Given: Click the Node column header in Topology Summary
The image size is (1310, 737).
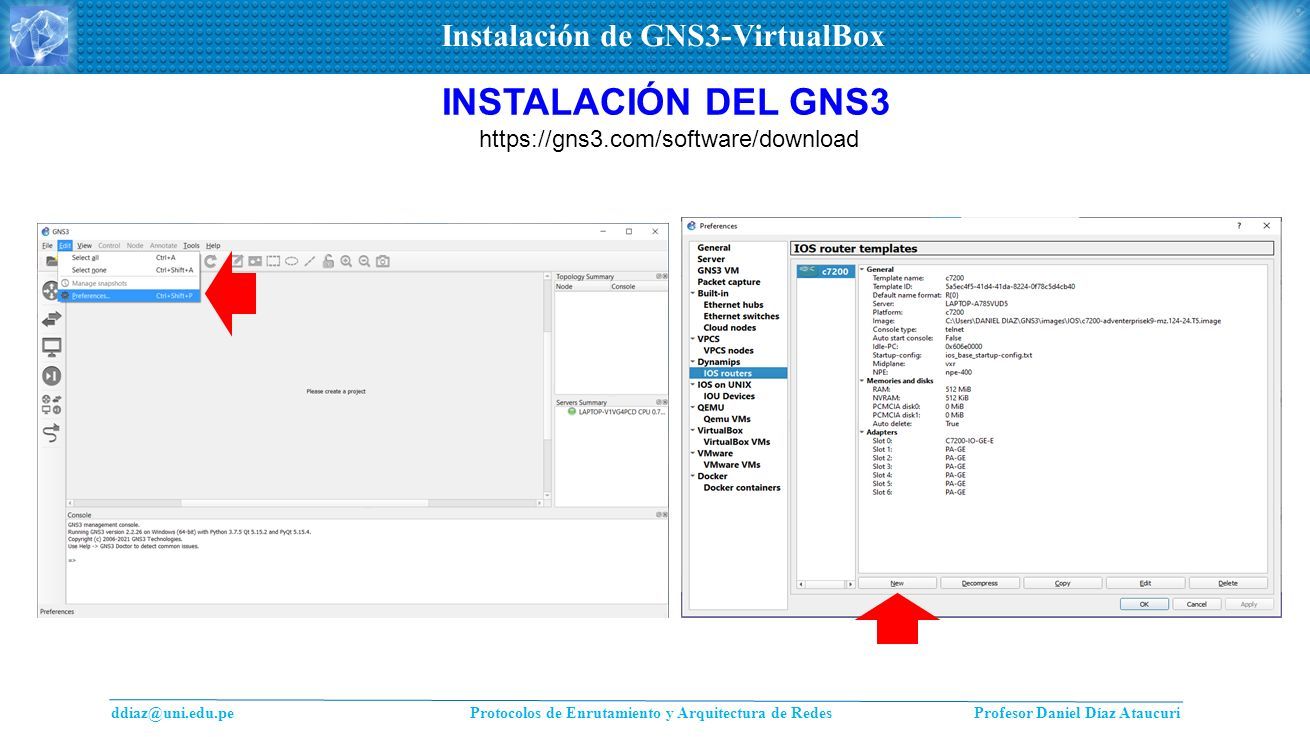Looking at the screenshot, I should click(x=583, y=287).
